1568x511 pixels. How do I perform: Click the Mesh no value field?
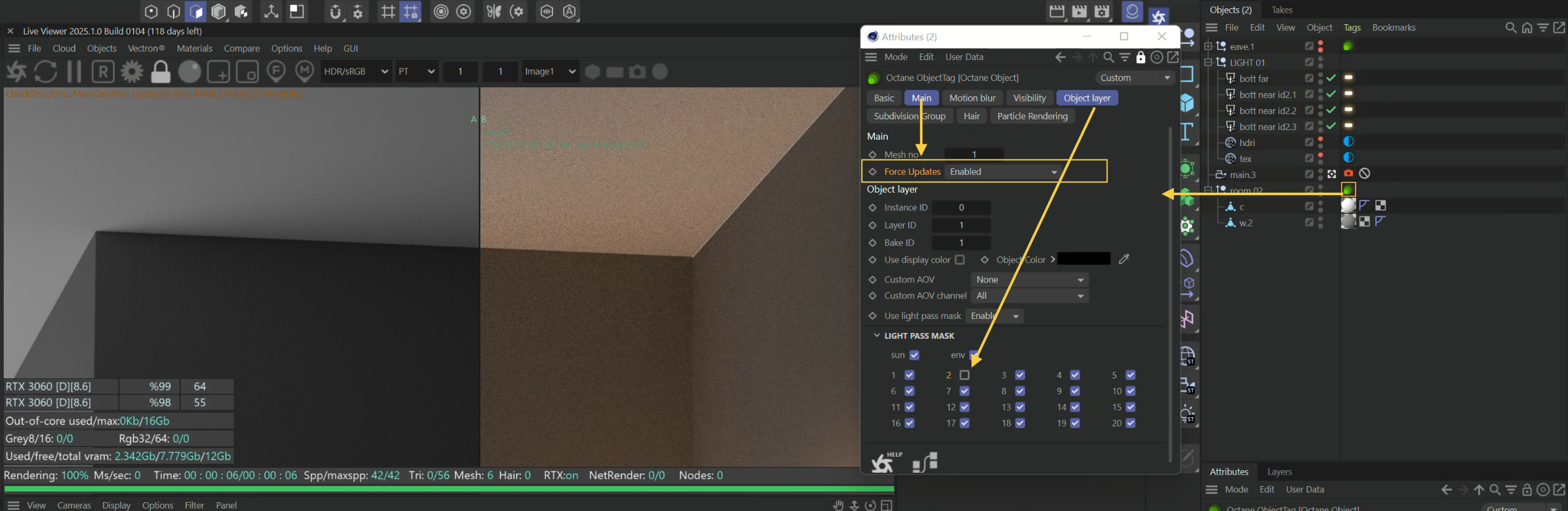tap(974, 154)
